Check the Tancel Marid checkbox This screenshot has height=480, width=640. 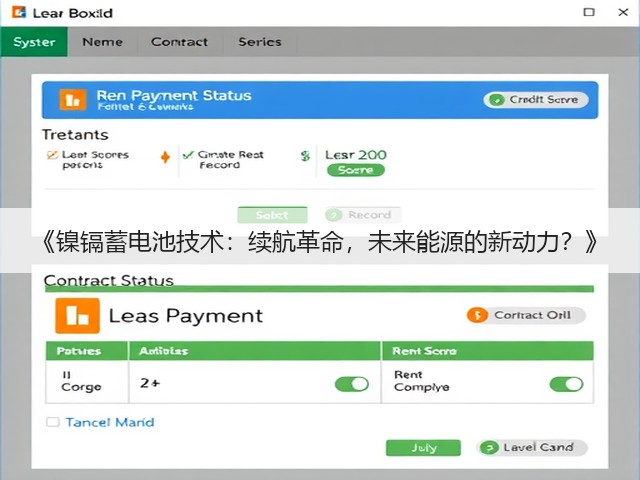53,422
